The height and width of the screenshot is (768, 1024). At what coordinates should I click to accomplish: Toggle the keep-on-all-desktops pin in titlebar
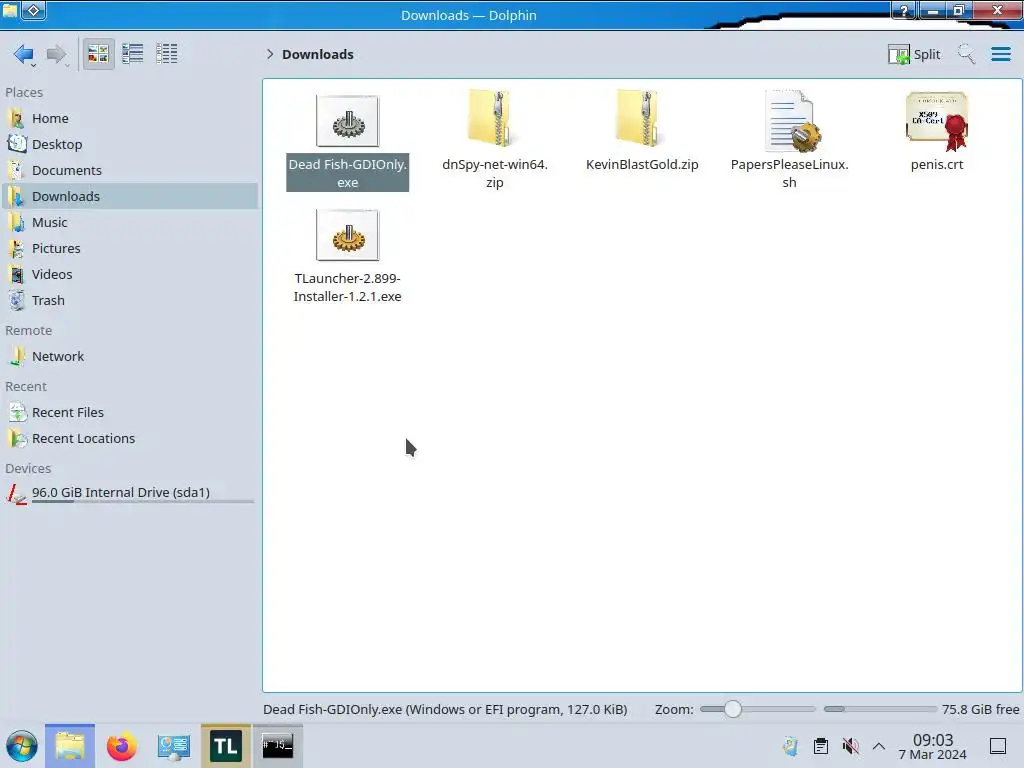click(34, 10)
